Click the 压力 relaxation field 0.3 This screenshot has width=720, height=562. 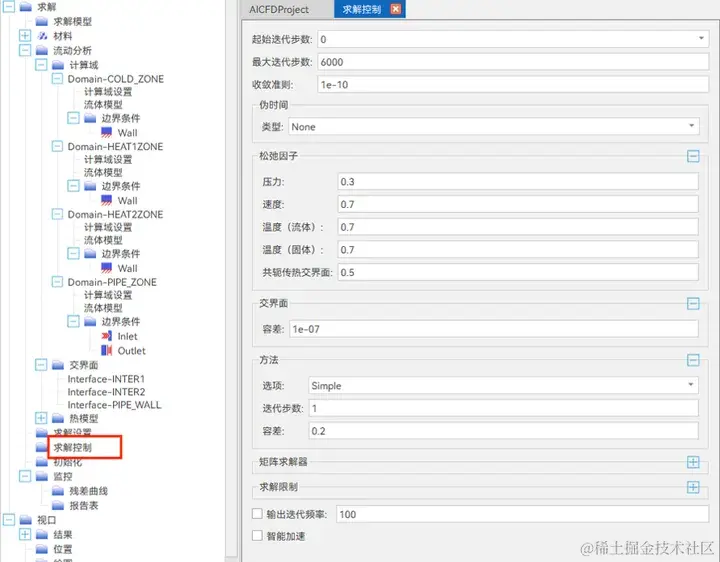tap(518, 181)
